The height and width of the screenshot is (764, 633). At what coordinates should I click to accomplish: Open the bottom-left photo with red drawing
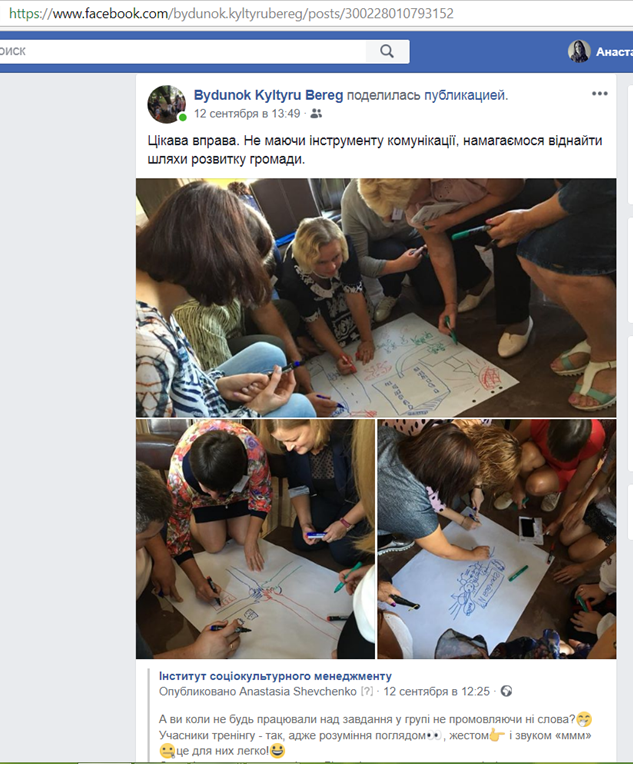255,539
